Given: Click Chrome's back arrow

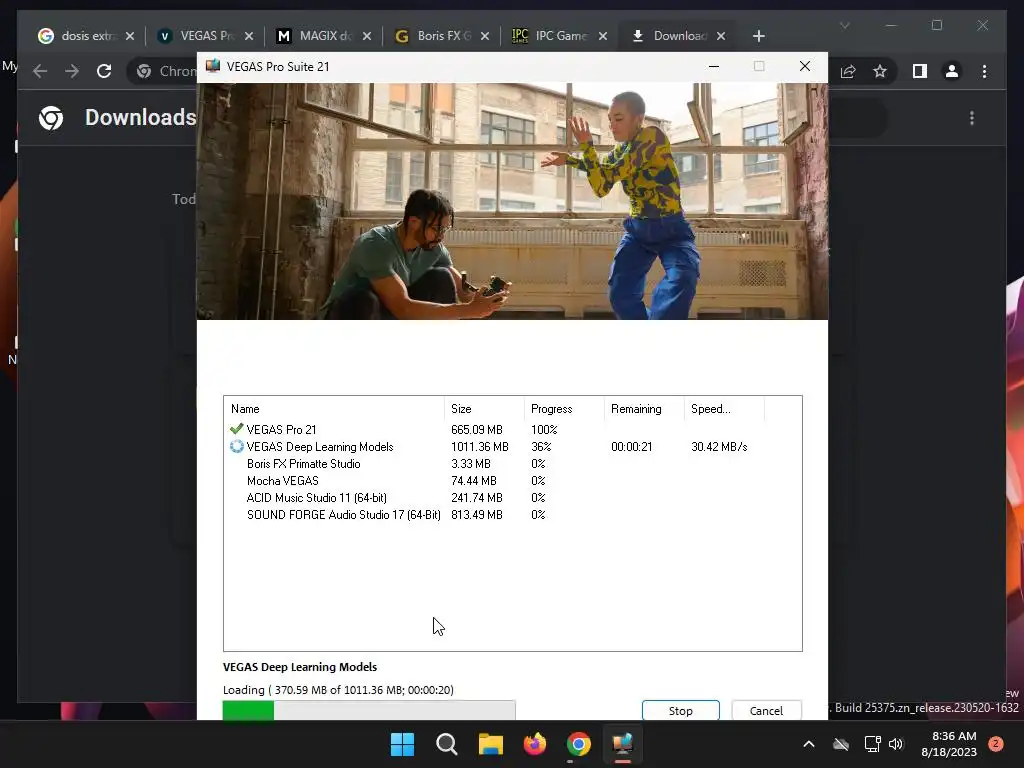Looking at the screenshot, I should tap(40, 71).
